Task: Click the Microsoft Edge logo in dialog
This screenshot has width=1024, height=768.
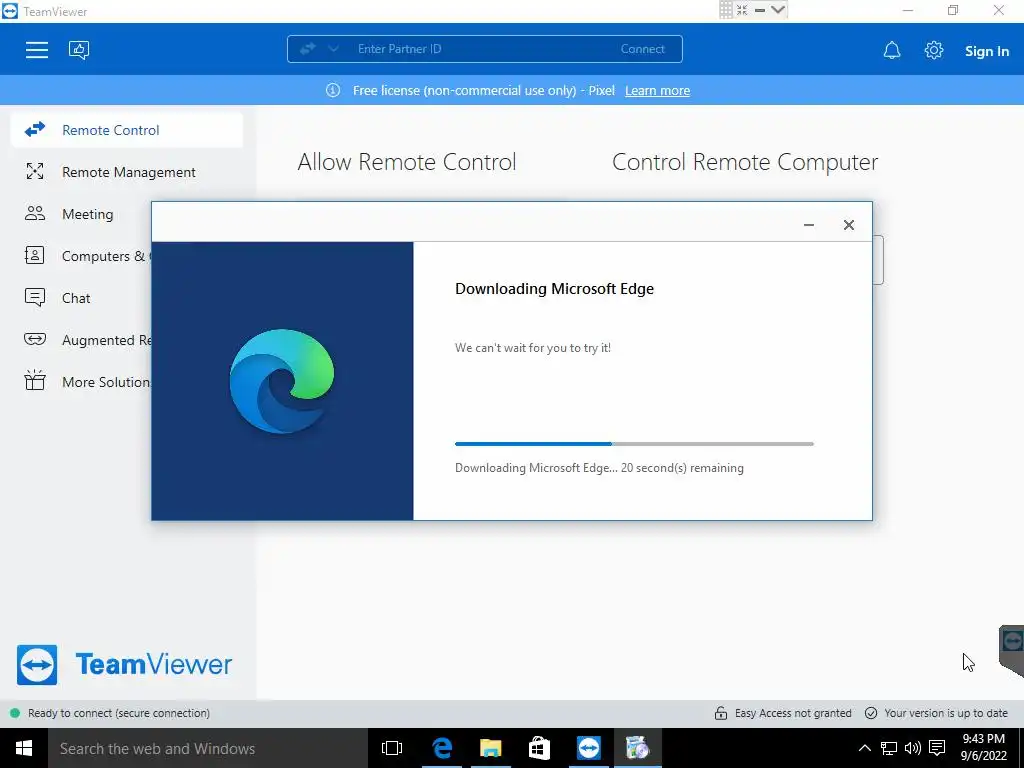Action: 282,381
